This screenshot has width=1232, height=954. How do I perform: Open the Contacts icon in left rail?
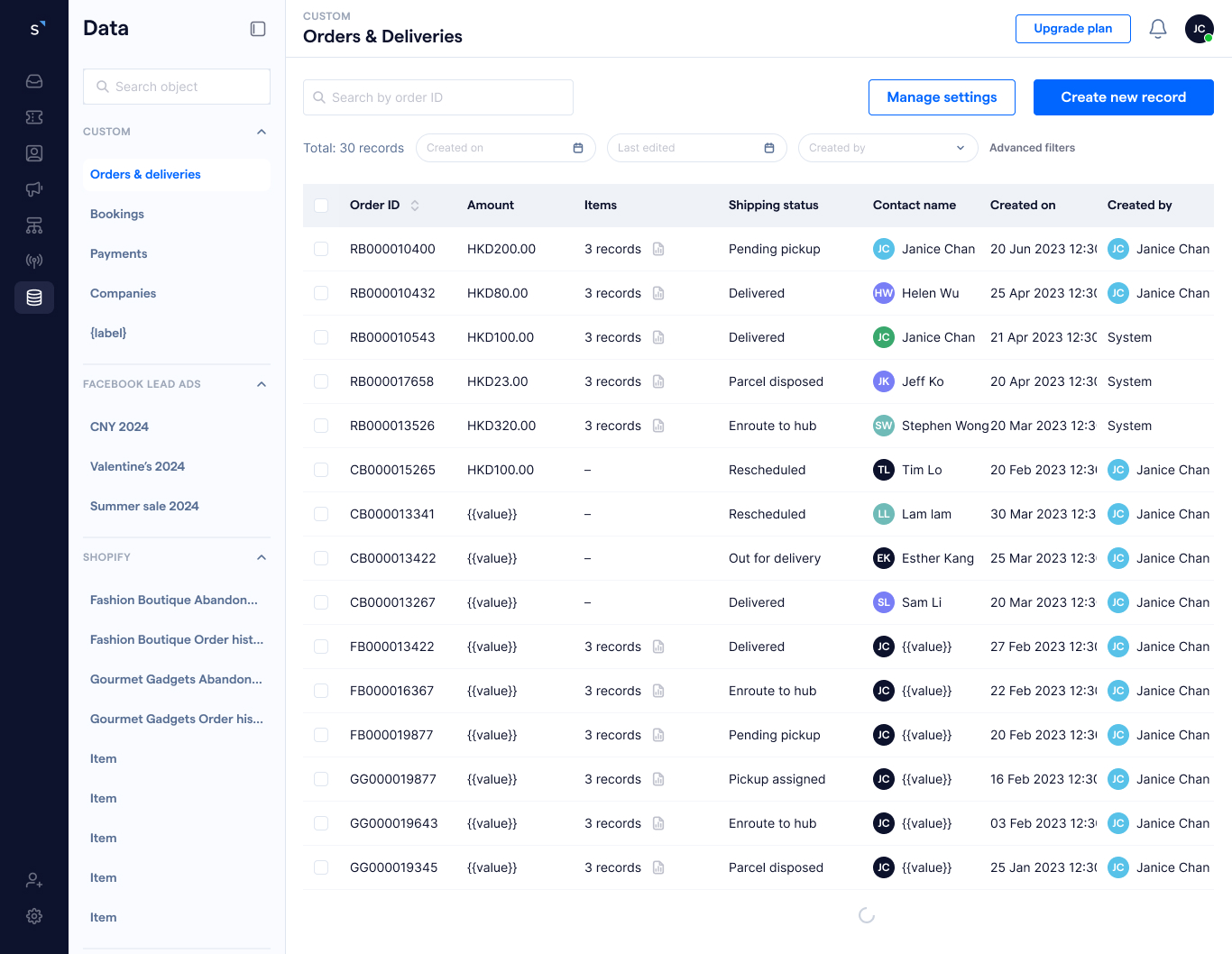pos(34,153)
